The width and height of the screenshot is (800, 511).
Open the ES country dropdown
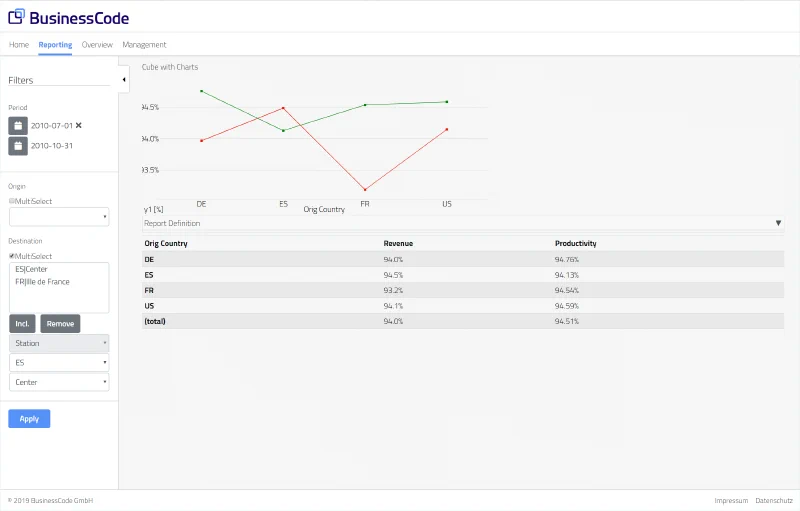[x=59, y=363]
